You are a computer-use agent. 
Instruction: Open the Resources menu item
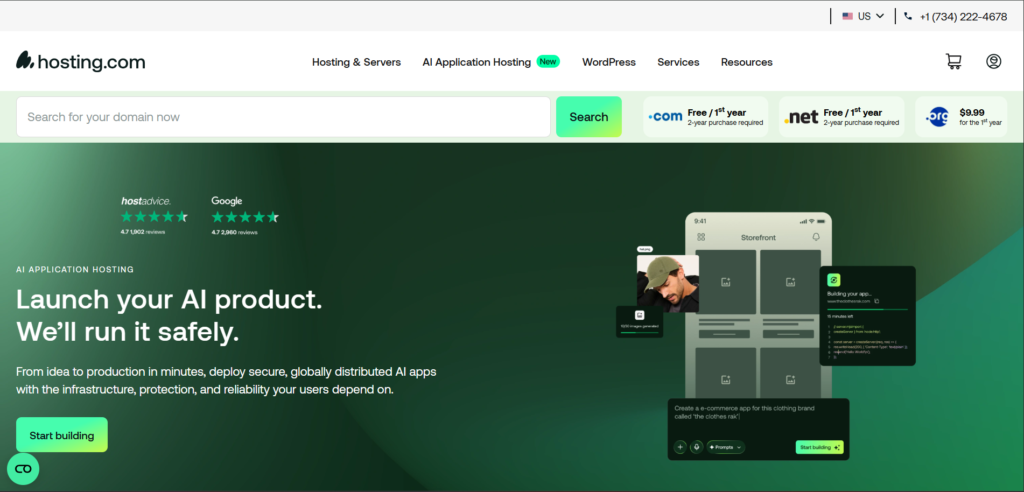click(x=746, y=62)
